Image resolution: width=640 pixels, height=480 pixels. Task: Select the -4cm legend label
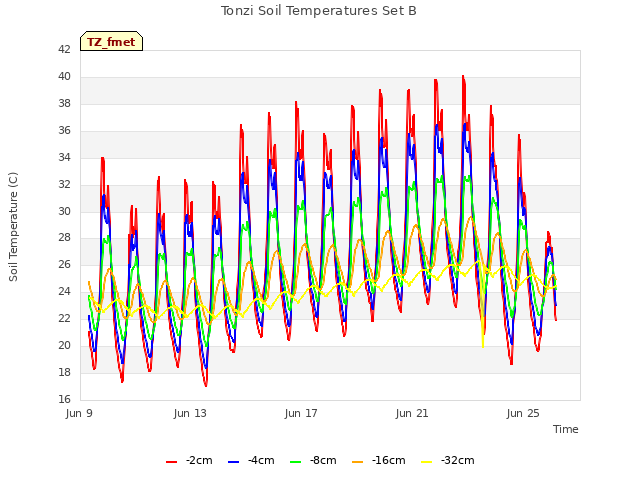[261, 460]
